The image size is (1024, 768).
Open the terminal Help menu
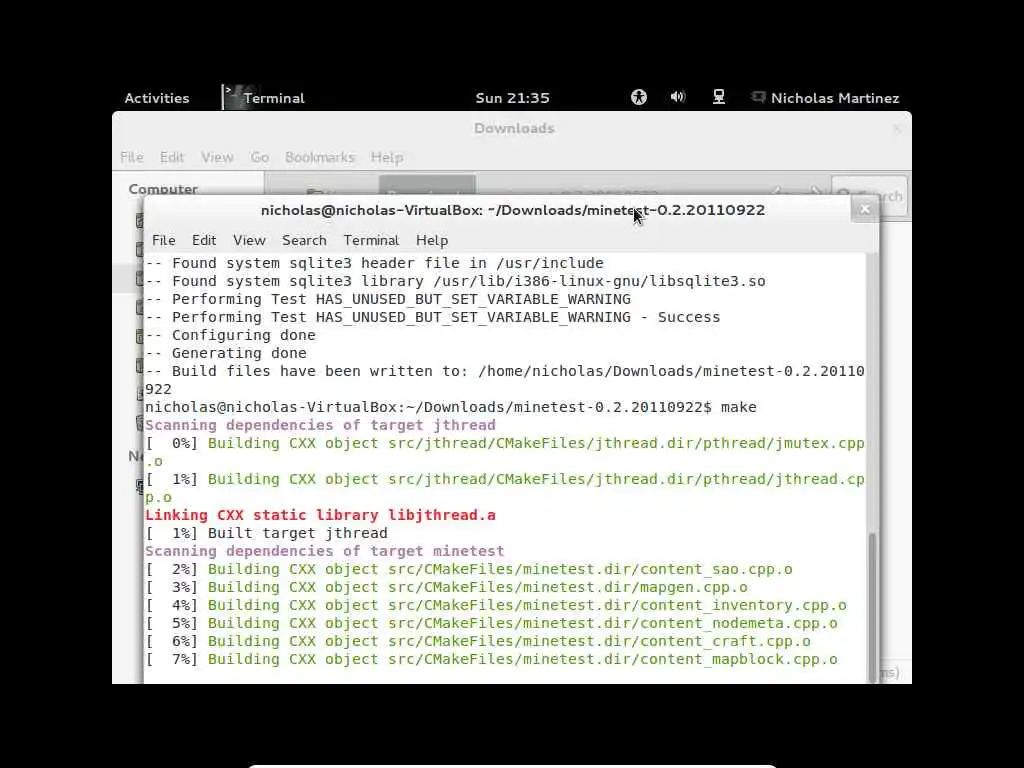click(432, 240)
